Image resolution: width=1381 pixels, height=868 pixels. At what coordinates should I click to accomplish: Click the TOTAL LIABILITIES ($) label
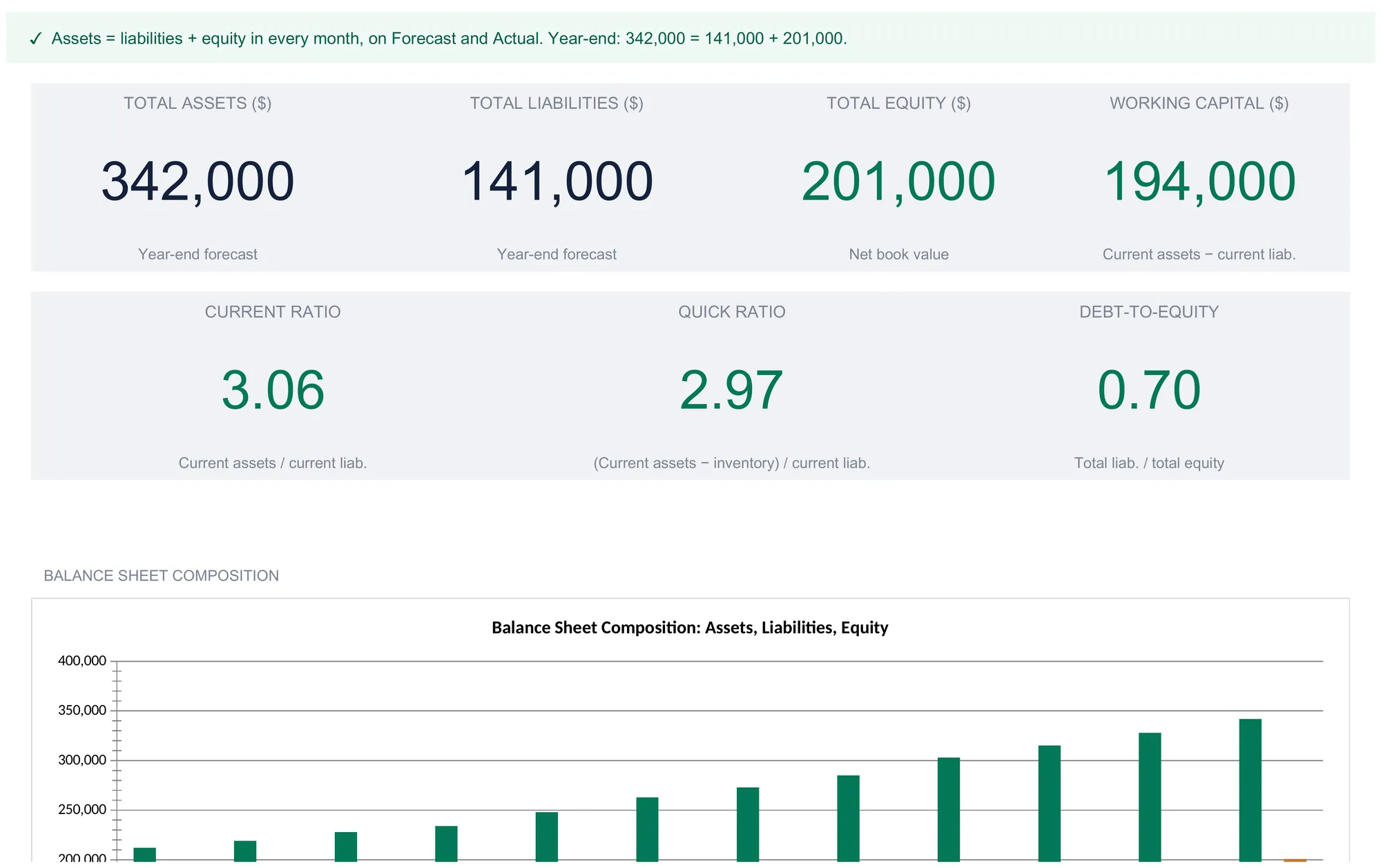click(x=557, y=104)
